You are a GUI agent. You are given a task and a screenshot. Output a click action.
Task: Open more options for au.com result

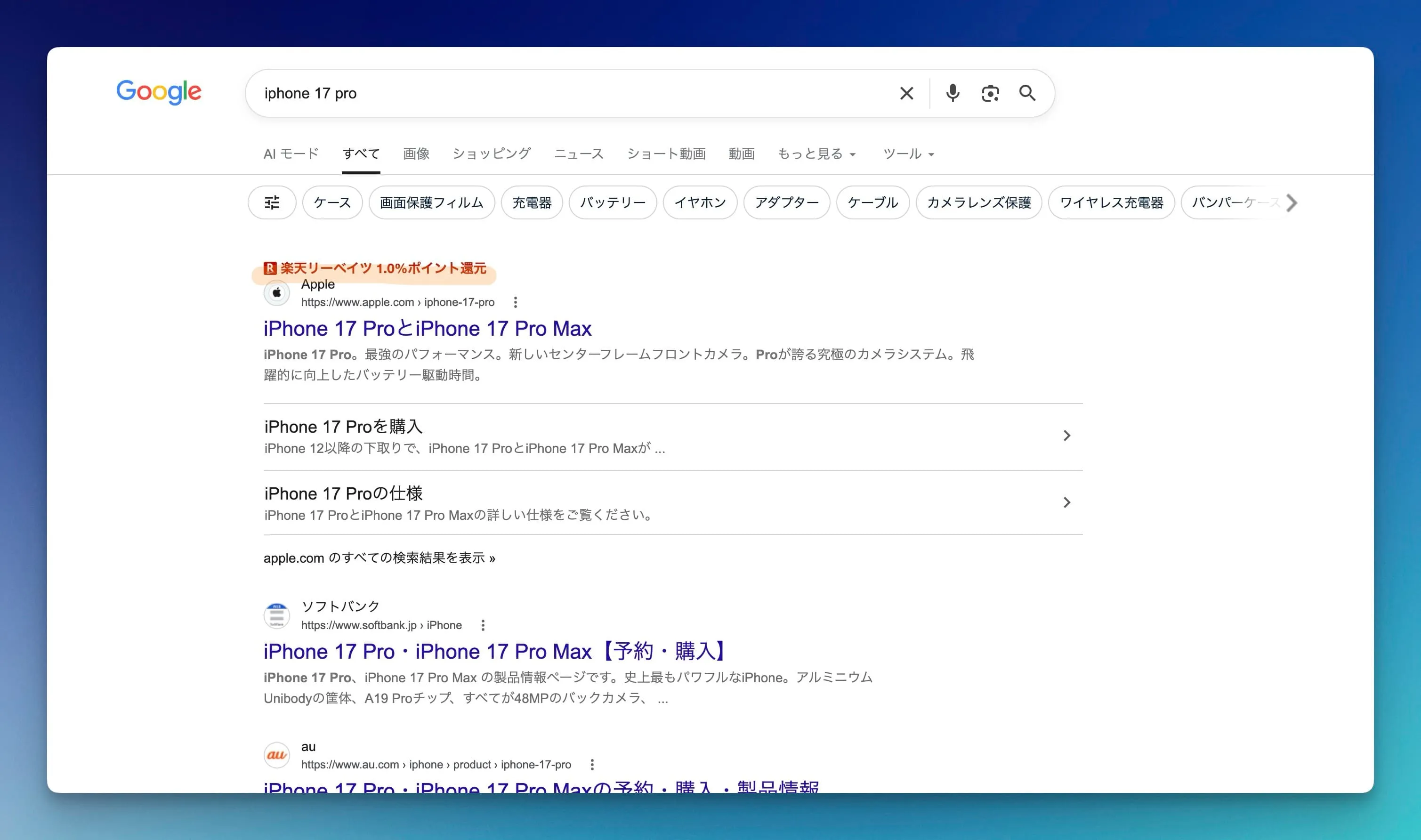(592, 765)
